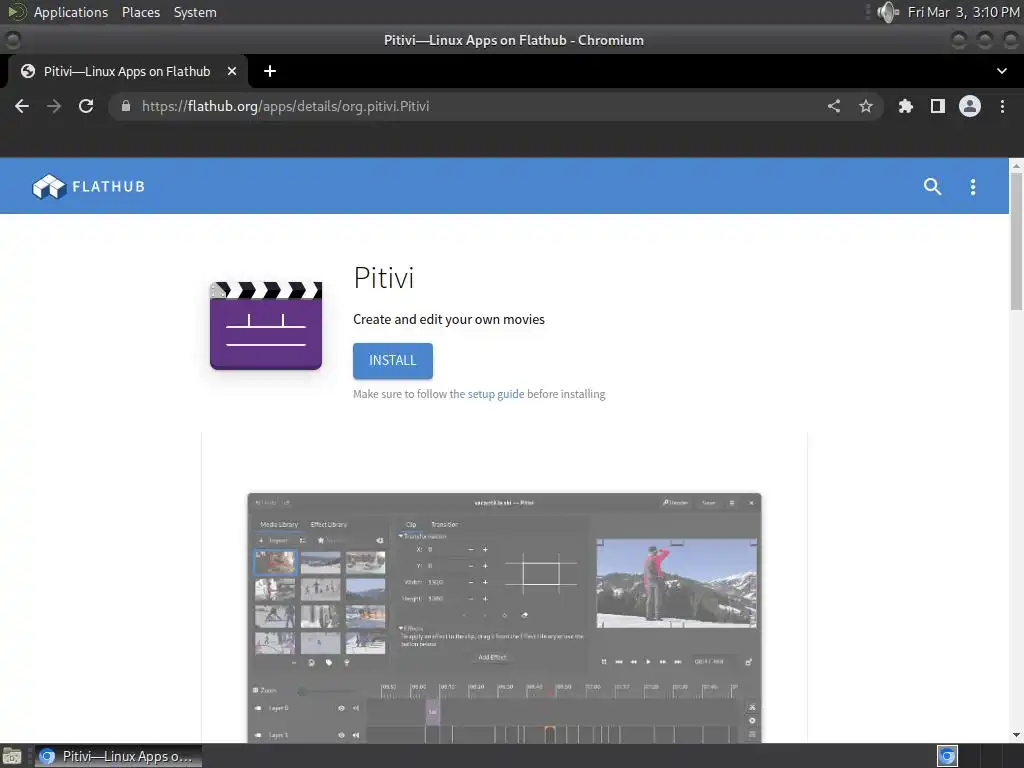This screenshot has width=1024, height=768.
Task: Select the Pitivi—Linux Apps on Flathub tab
Action: 127,71
